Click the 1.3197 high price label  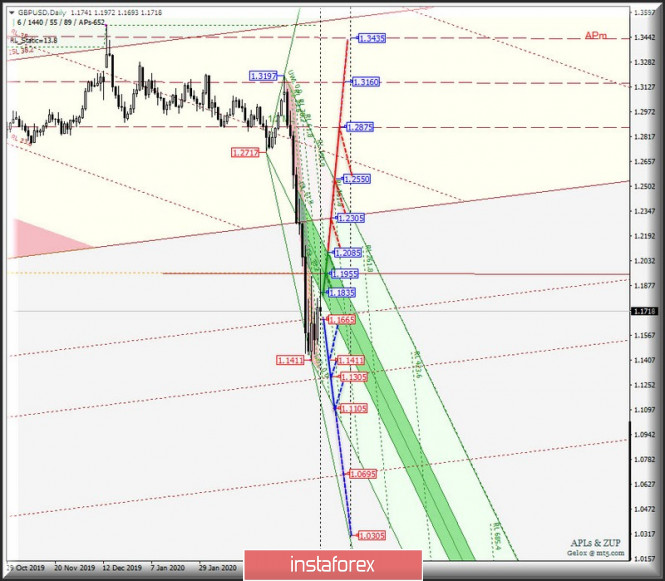[x=263, y=76]
